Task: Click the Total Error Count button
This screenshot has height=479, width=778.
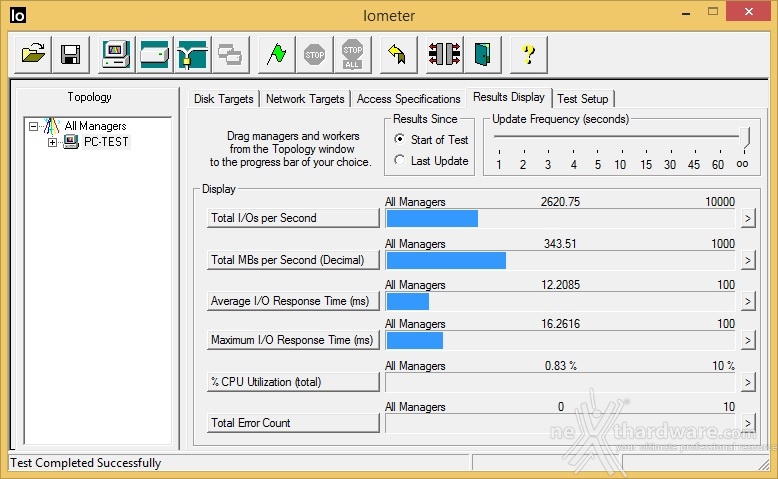Action: 293,423
